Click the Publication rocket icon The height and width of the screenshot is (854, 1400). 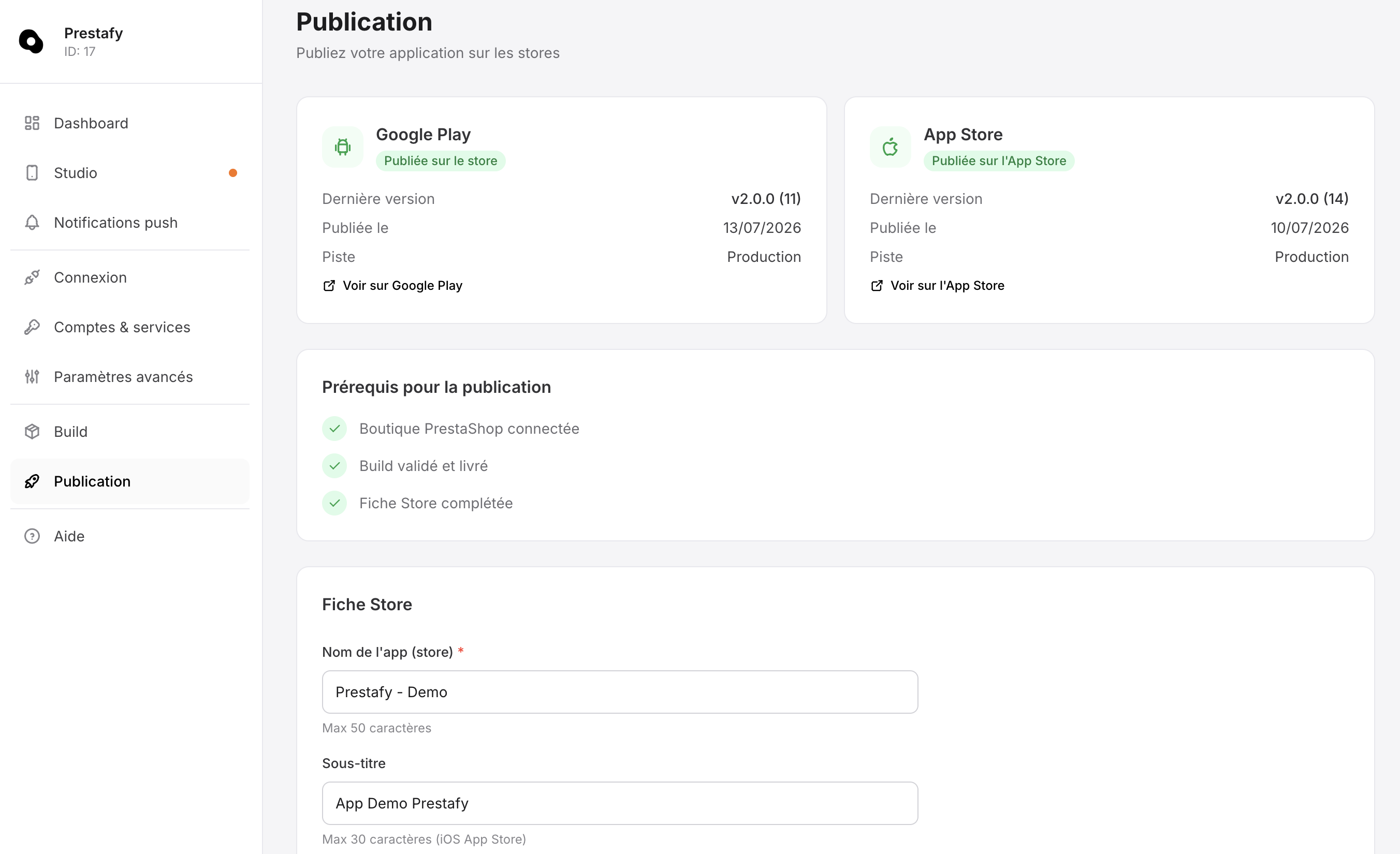(33, 481)
